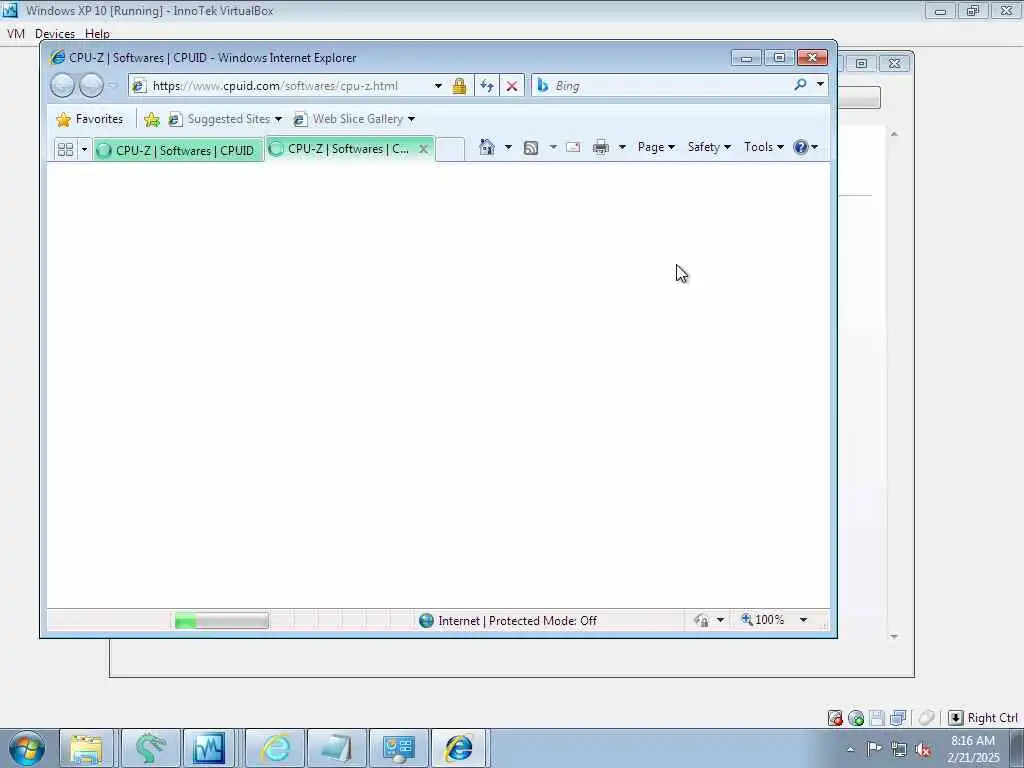
Task: Click the refresh page icon
Action: tap(487, 86)
